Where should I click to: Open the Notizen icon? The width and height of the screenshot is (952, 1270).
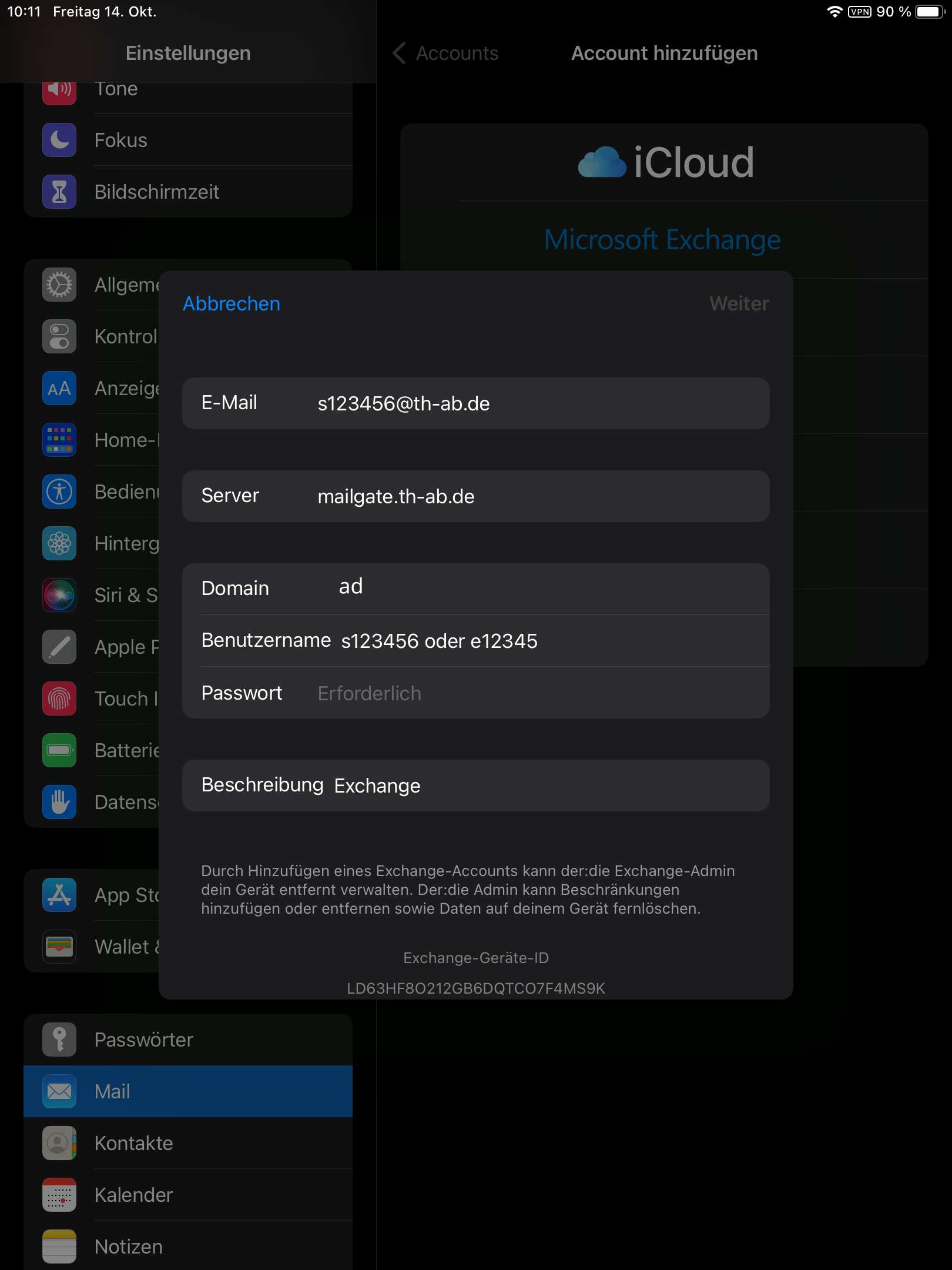(x=59, y=1246)
